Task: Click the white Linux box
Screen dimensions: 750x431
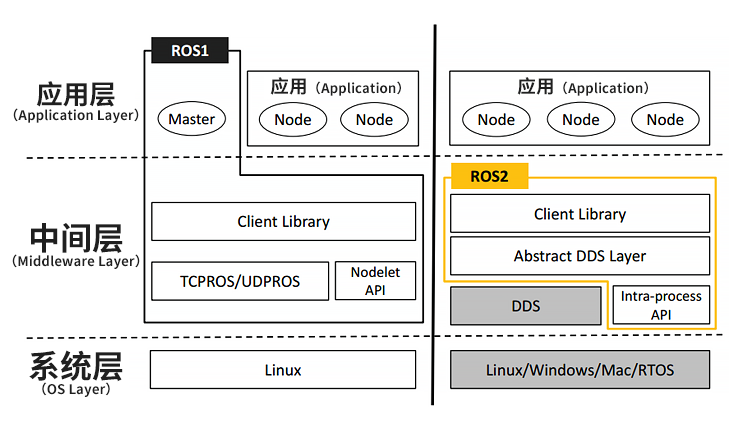Action: pos(283,370)
